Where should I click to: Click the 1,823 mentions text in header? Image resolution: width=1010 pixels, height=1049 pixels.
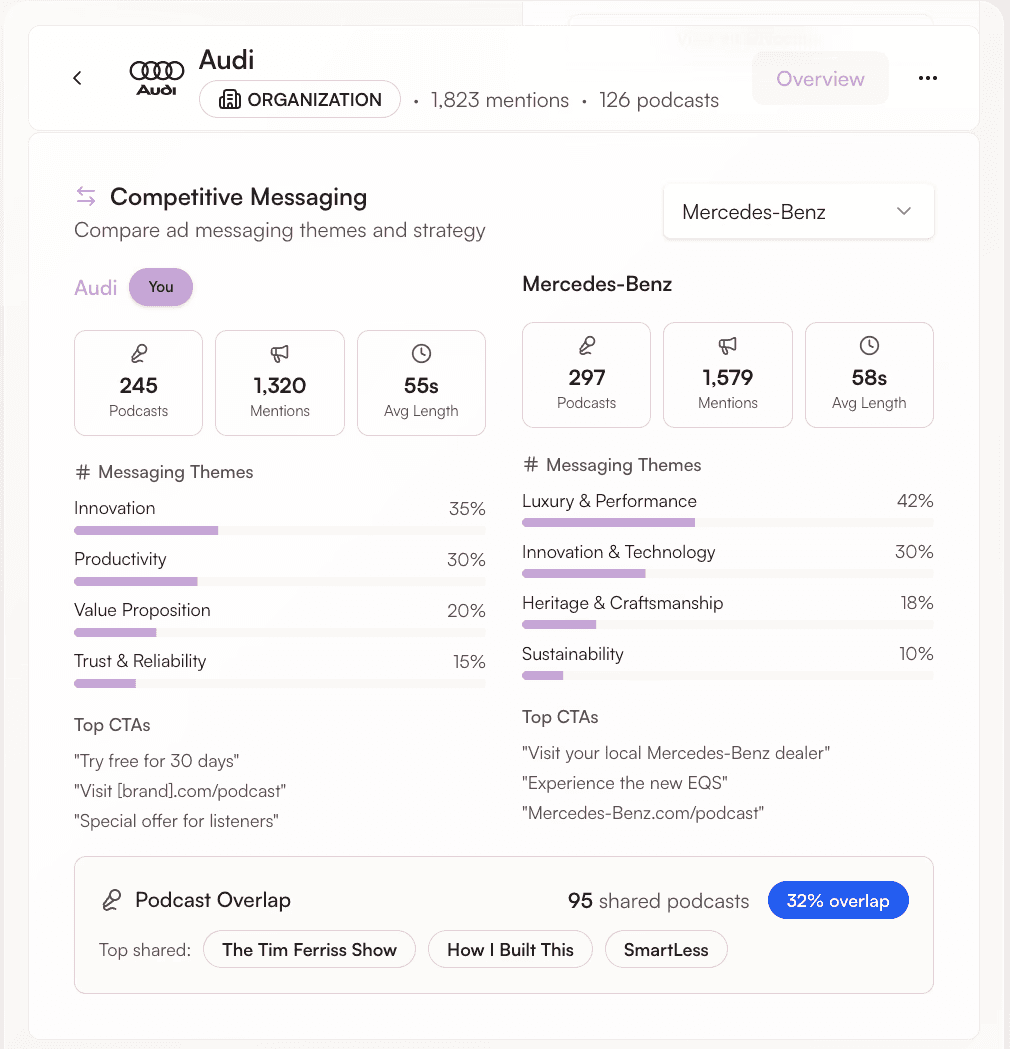(x=500, y=100)
